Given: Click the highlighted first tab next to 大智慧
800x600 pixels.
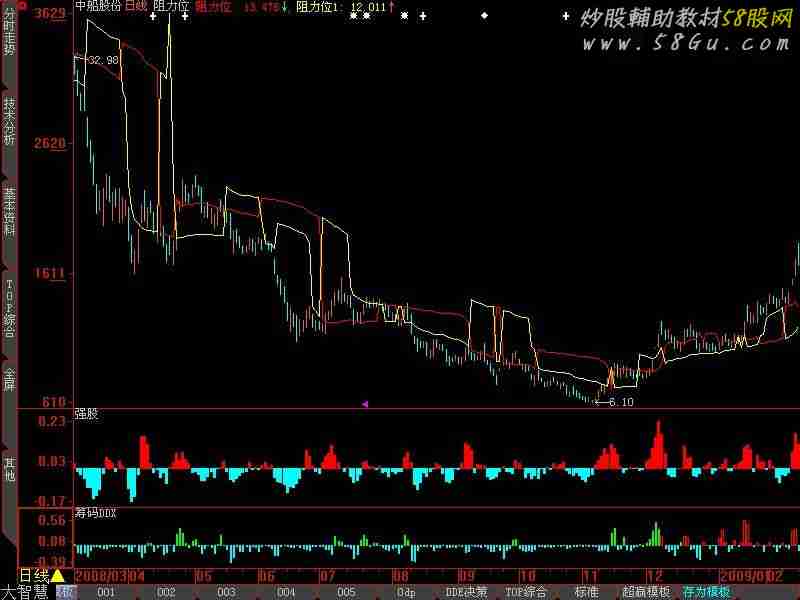Looking at the screenshot, I should [x=65, y=592].
